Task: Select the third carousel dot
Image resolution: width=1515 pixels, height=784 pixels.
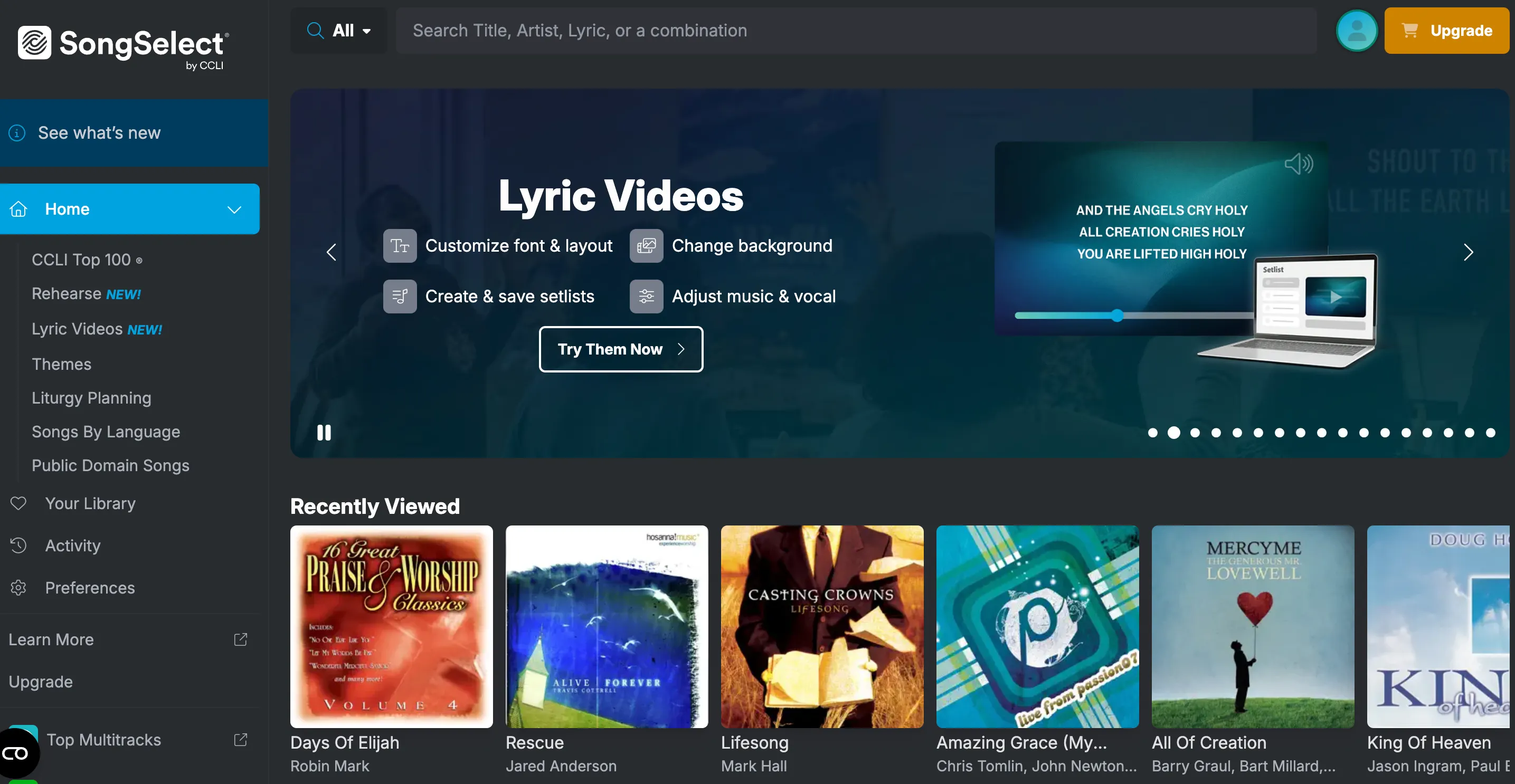Action: [x=1195, y=433]
